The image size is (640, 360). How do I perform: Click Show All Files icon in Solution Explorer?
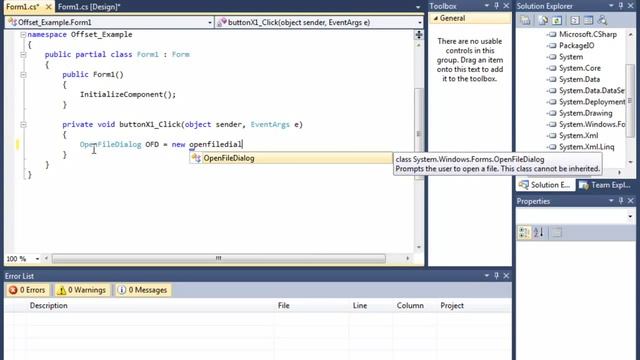[x=543, y=20]
